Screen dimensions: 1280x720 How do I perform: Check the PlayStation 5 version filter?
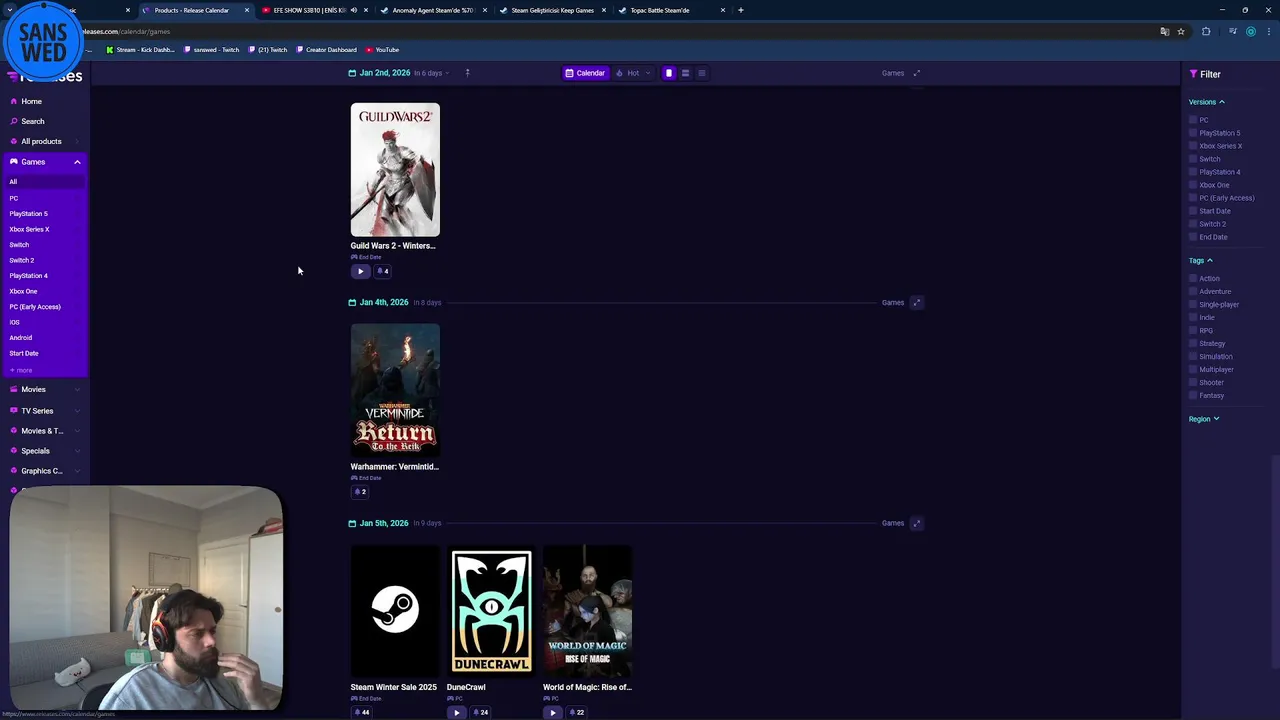(x=1193, y=133)
